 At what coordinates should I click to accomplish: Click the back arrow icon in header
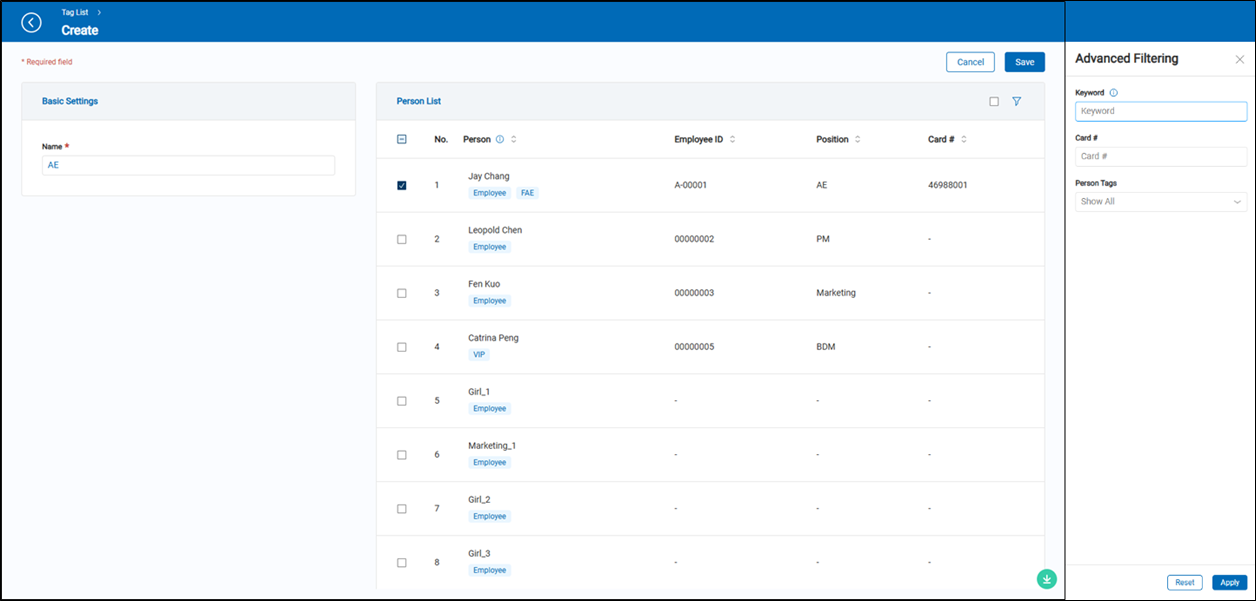coord(31,22)
